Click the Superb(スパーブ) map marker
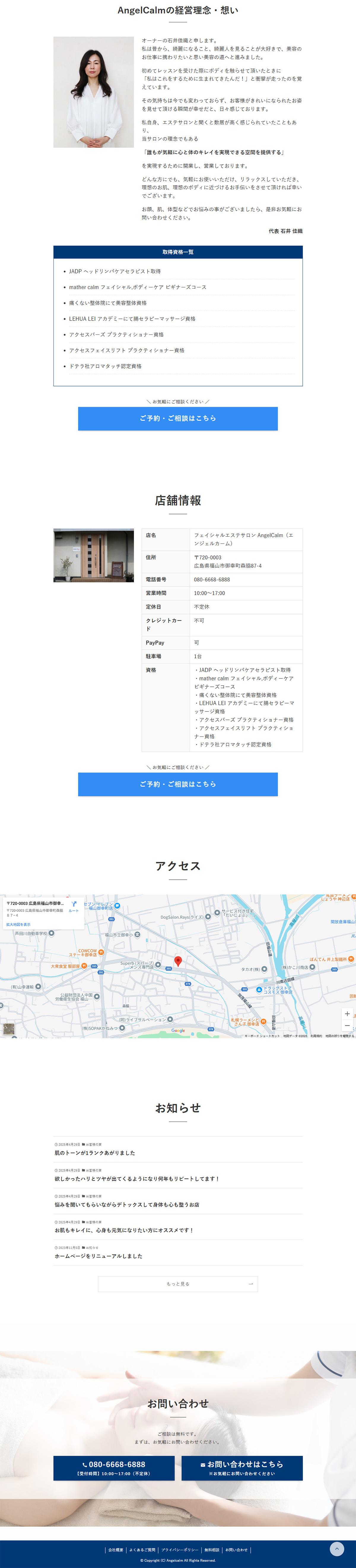Image resolution: width=356 pixels, height=1568 pixels. pyautogui.click(x=158, y=964)
